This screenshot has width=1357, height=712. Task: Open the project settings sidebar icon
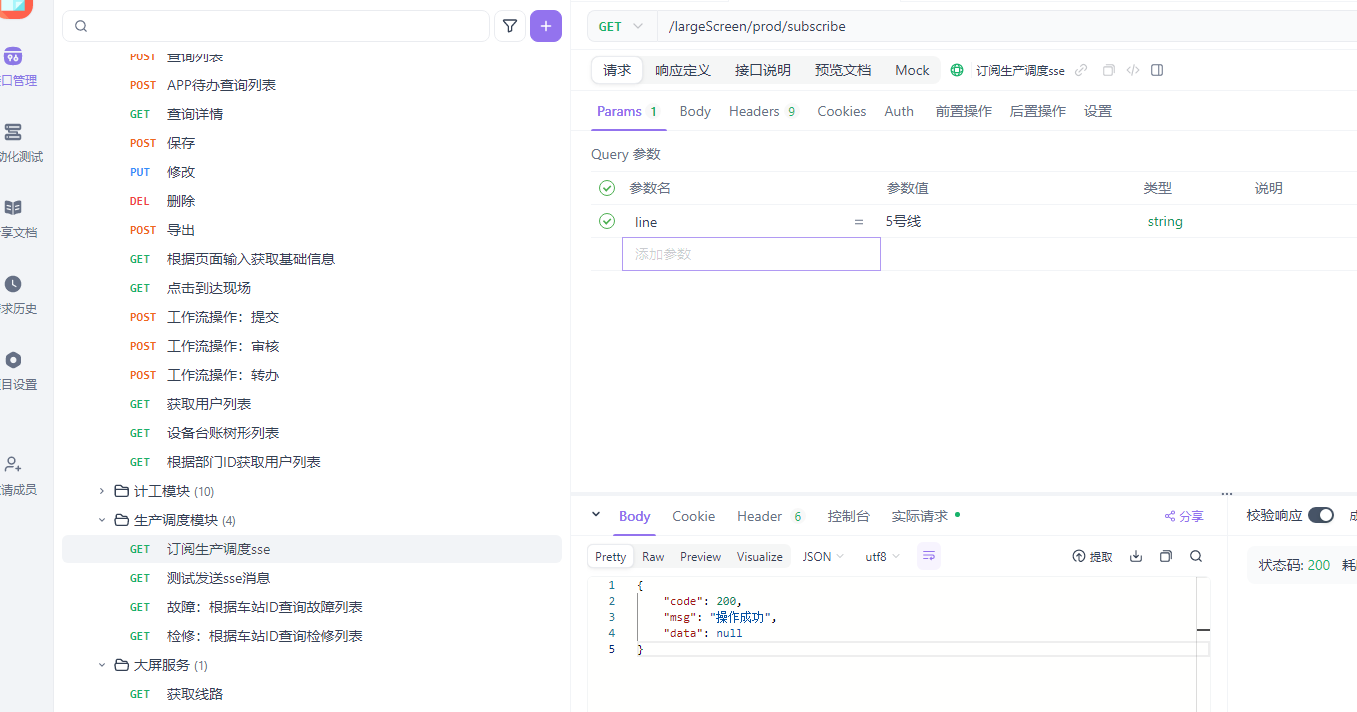13,360
